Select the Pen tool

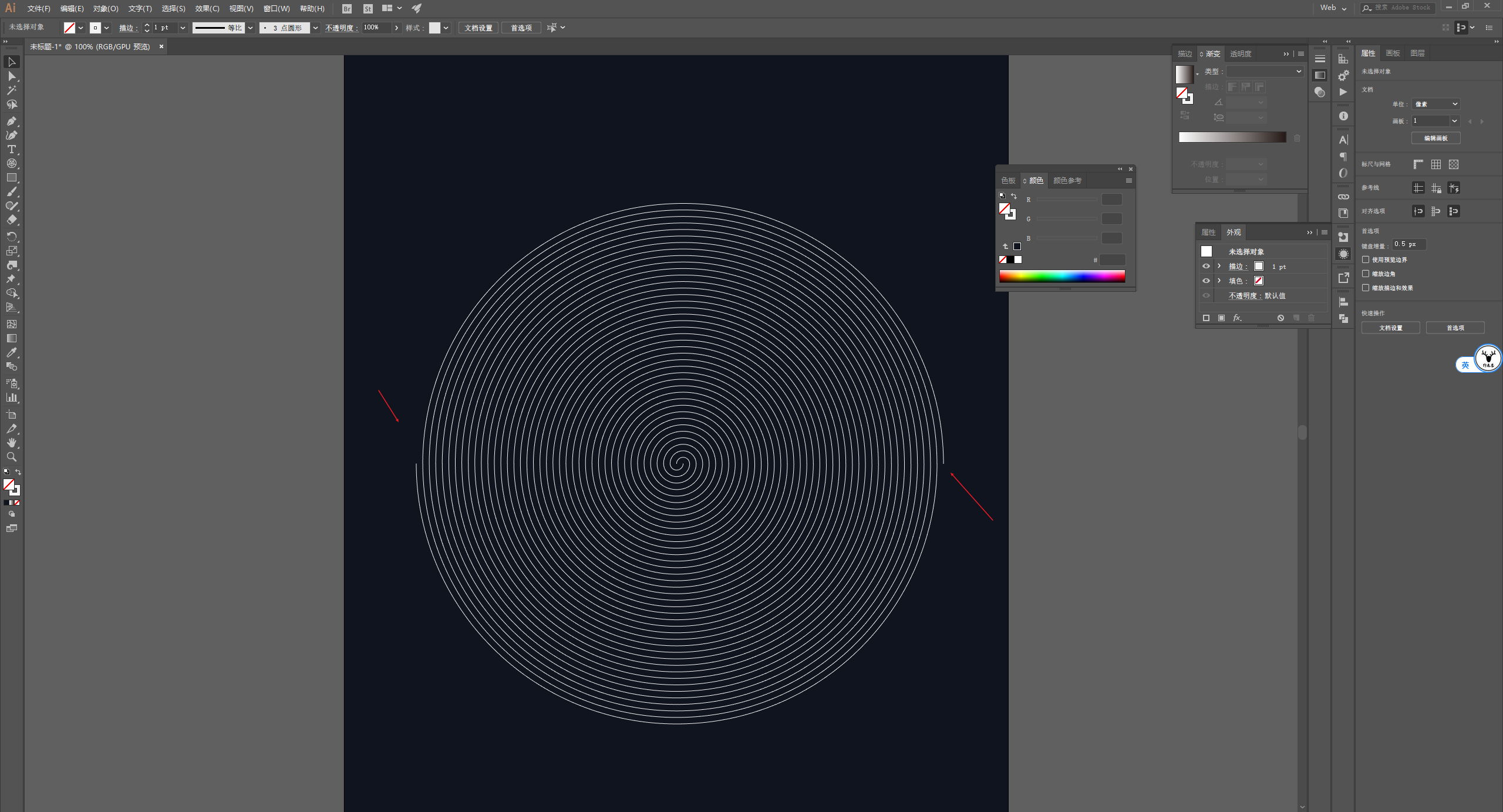click(x=11, y=121)
